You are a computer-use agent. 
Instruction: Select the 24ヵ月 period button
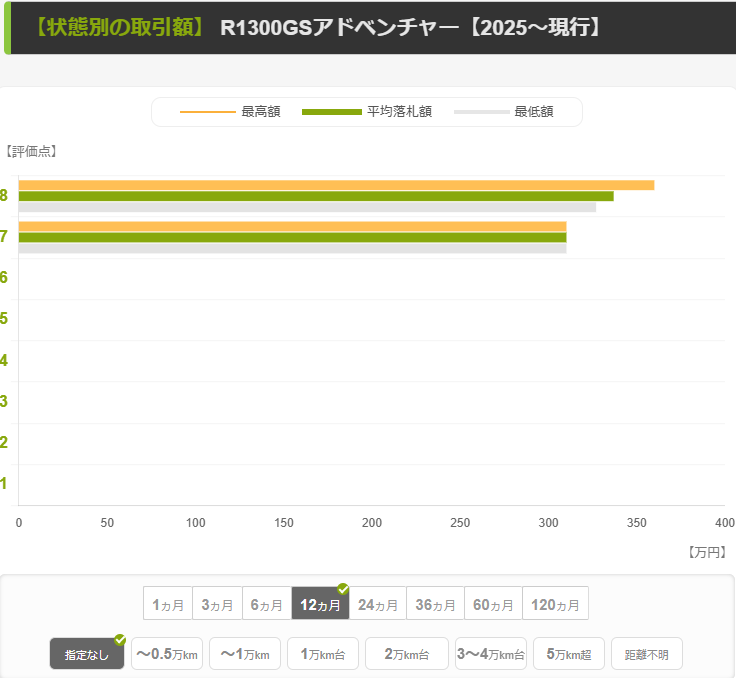378,604
